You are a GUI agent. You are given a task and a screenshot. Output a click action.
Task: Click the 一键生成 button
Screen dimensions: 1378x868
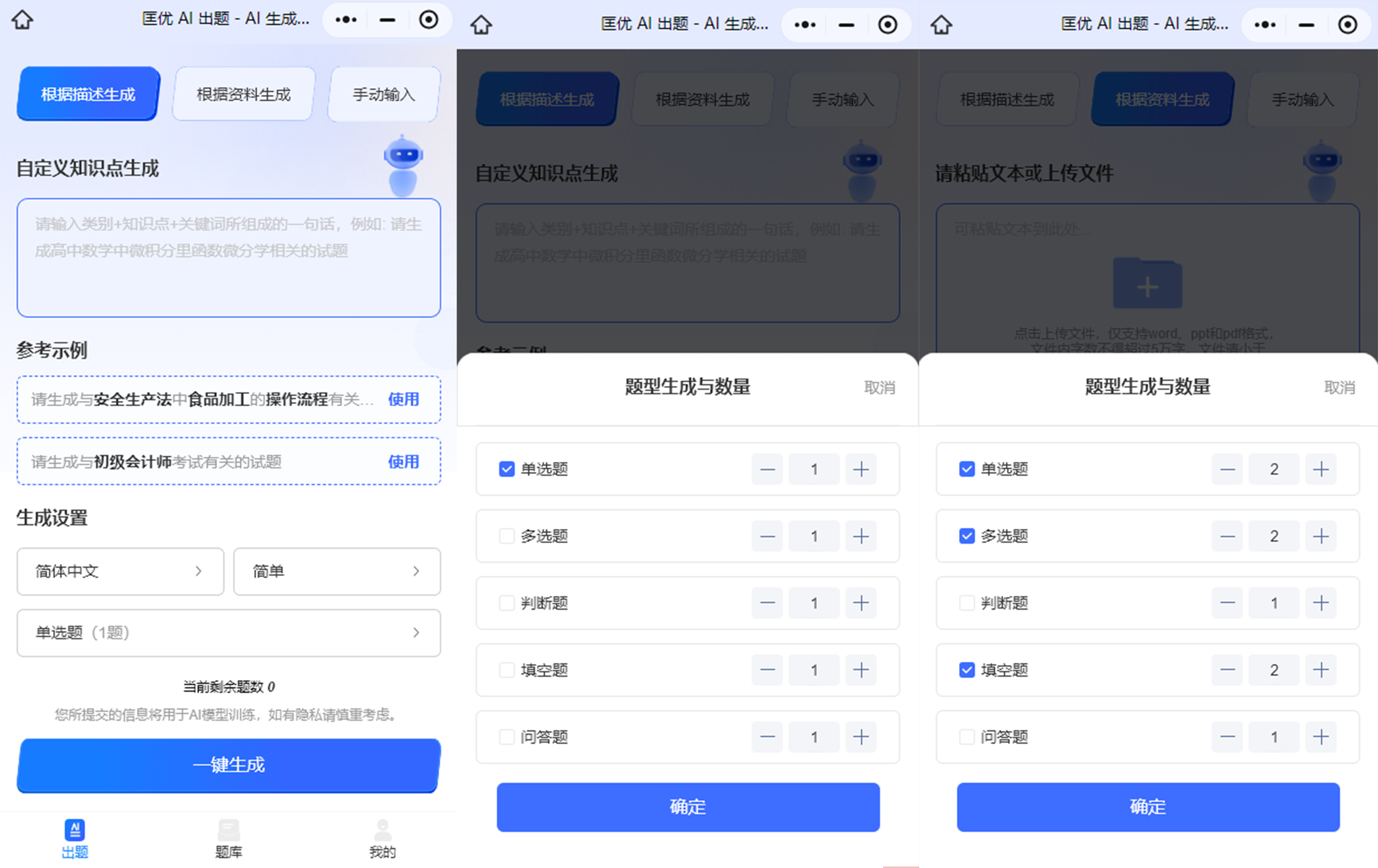coord(229,765)
